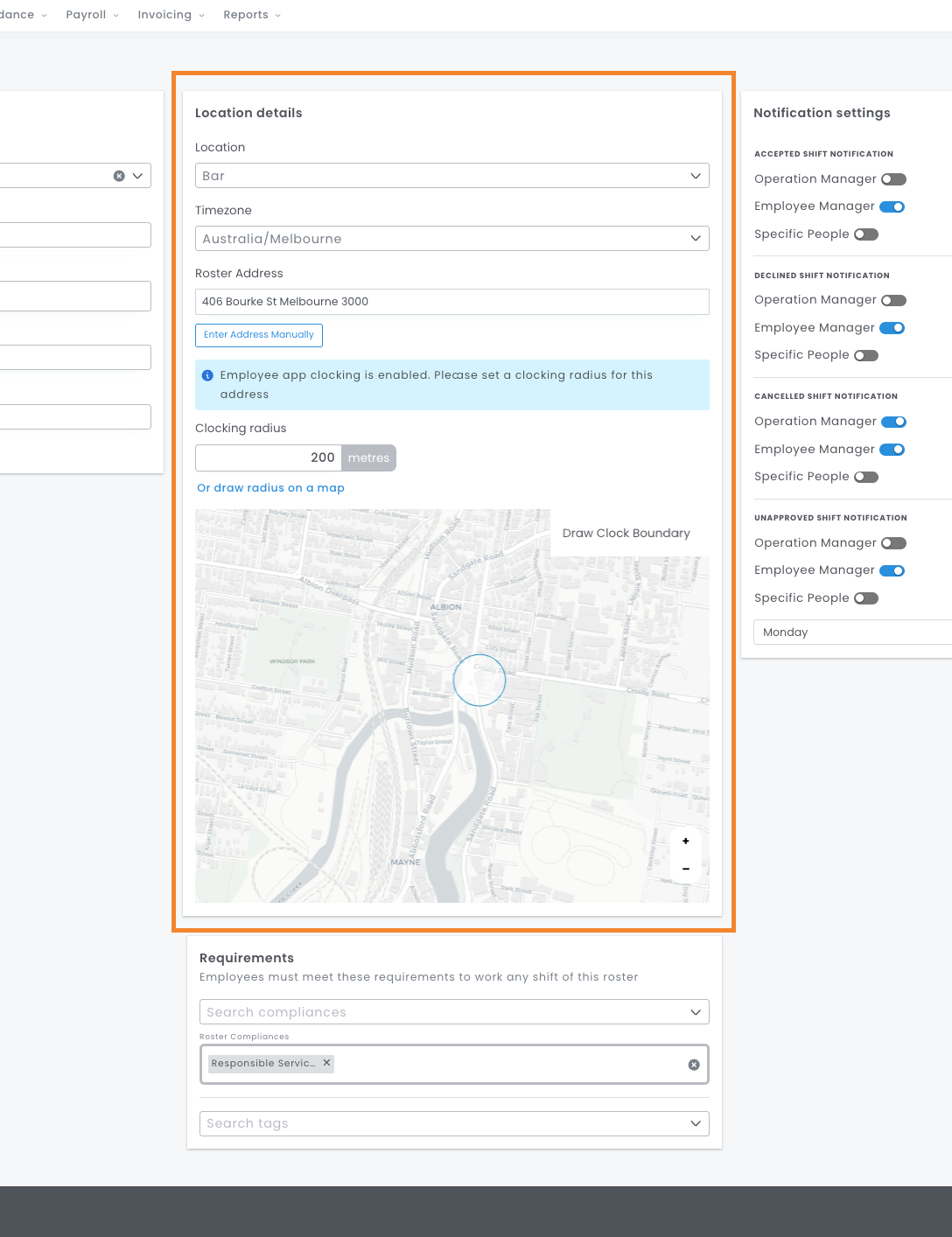Remove Responsible Service compliance tag

point(326,1063)
